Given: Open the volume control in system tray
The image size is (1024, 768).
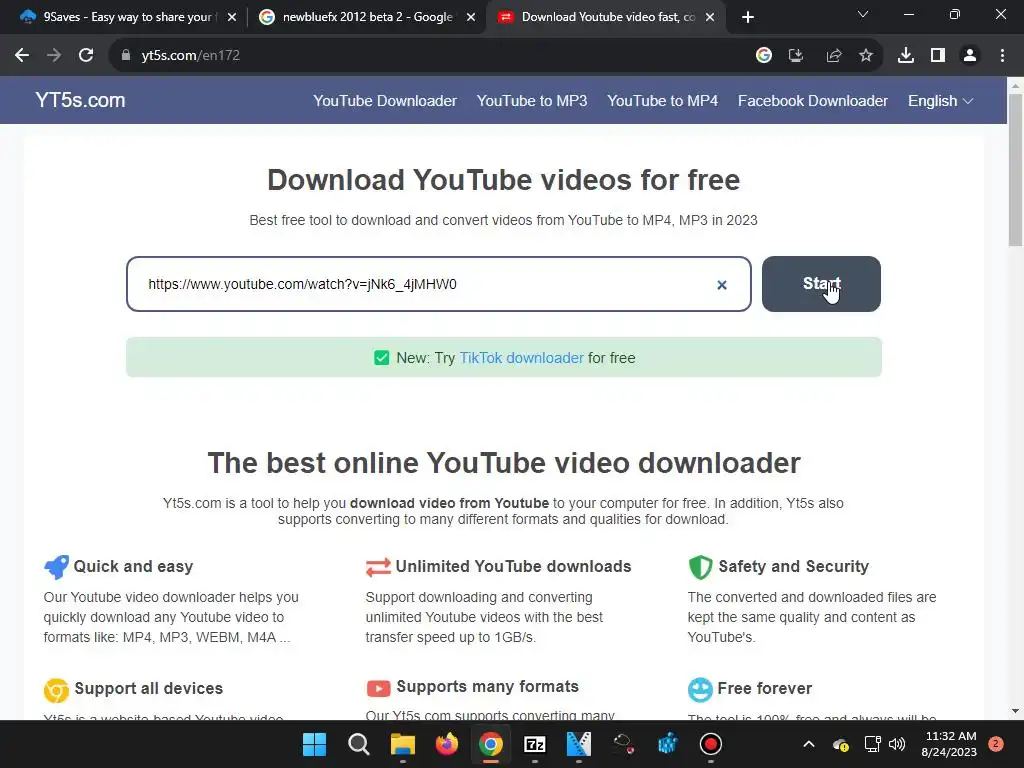Looking at the screenshot, I should [897, 744].
